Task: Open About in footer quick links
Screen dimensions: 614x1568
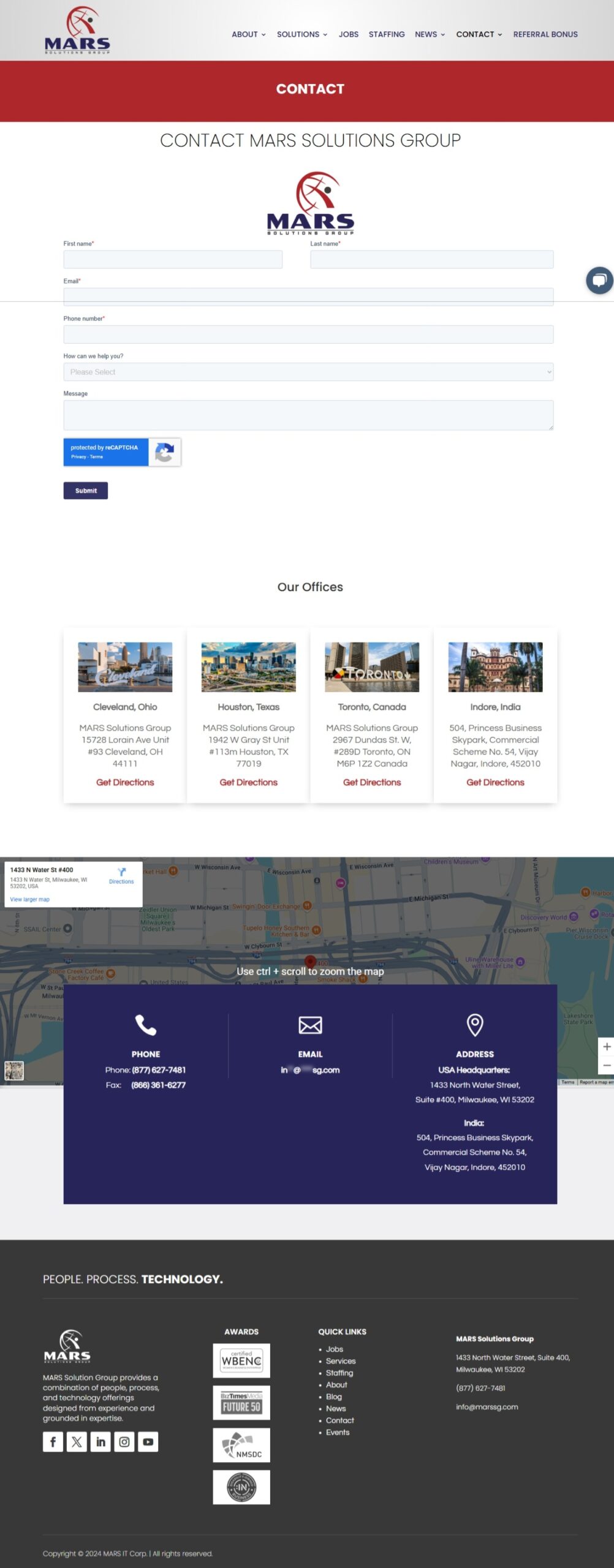Action: click(x=336, y=1384)
